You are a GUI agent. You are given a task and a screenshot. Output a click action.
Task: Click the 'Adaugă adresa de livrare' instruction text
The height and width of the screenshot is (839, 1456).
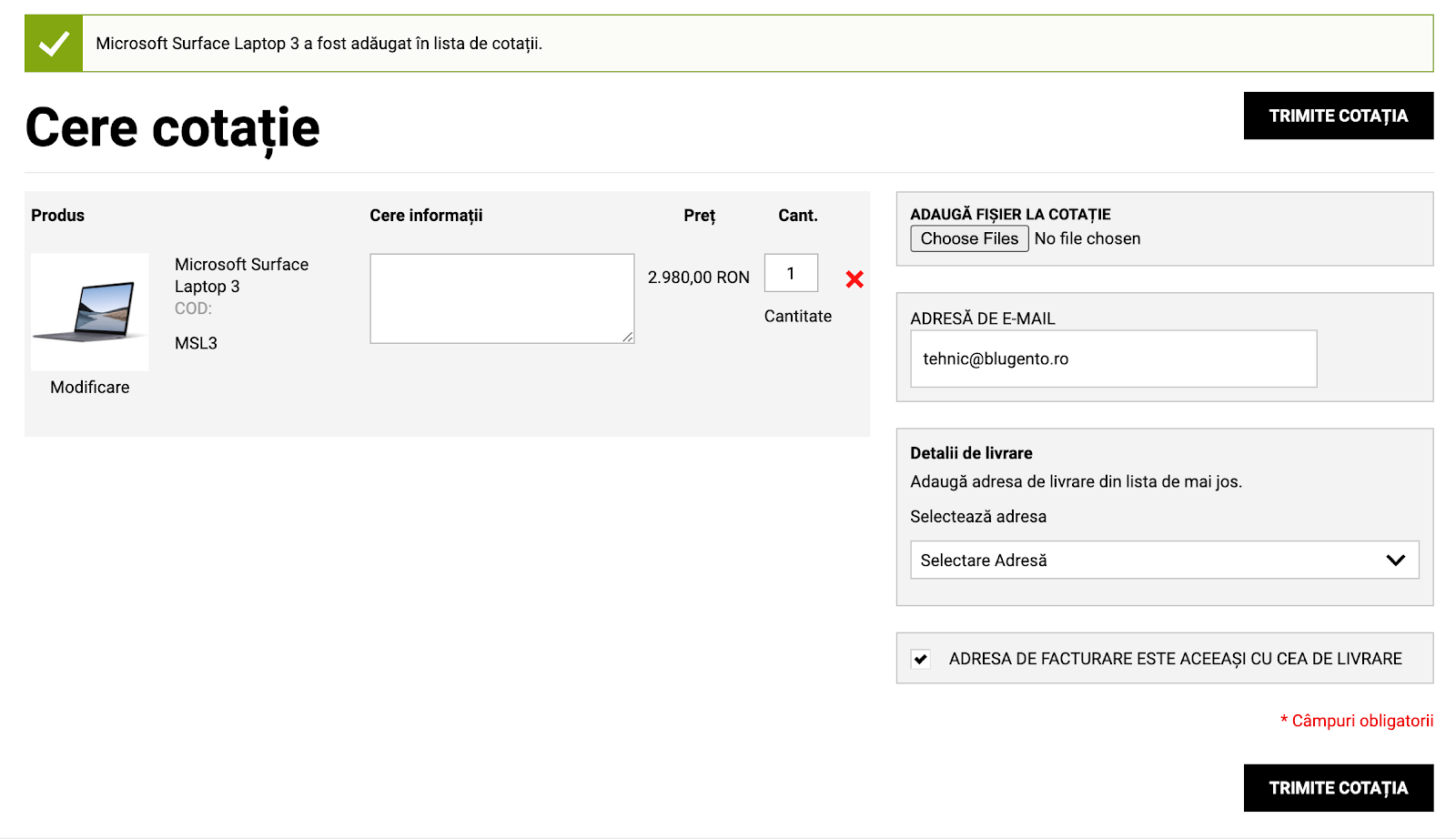[x=1076, y=482]
